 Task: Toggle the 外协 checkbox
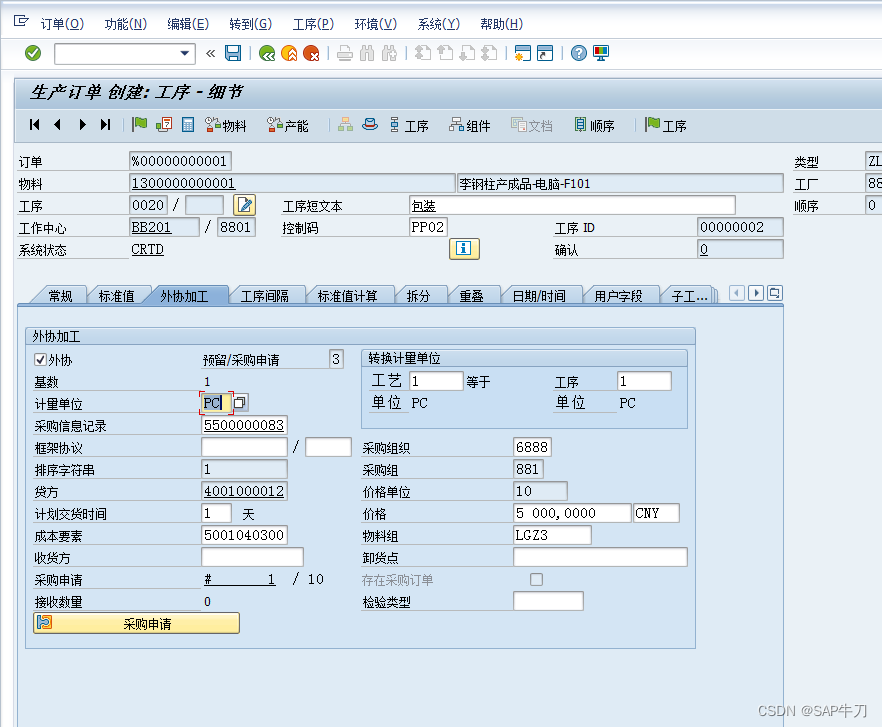tap(40, 360)
